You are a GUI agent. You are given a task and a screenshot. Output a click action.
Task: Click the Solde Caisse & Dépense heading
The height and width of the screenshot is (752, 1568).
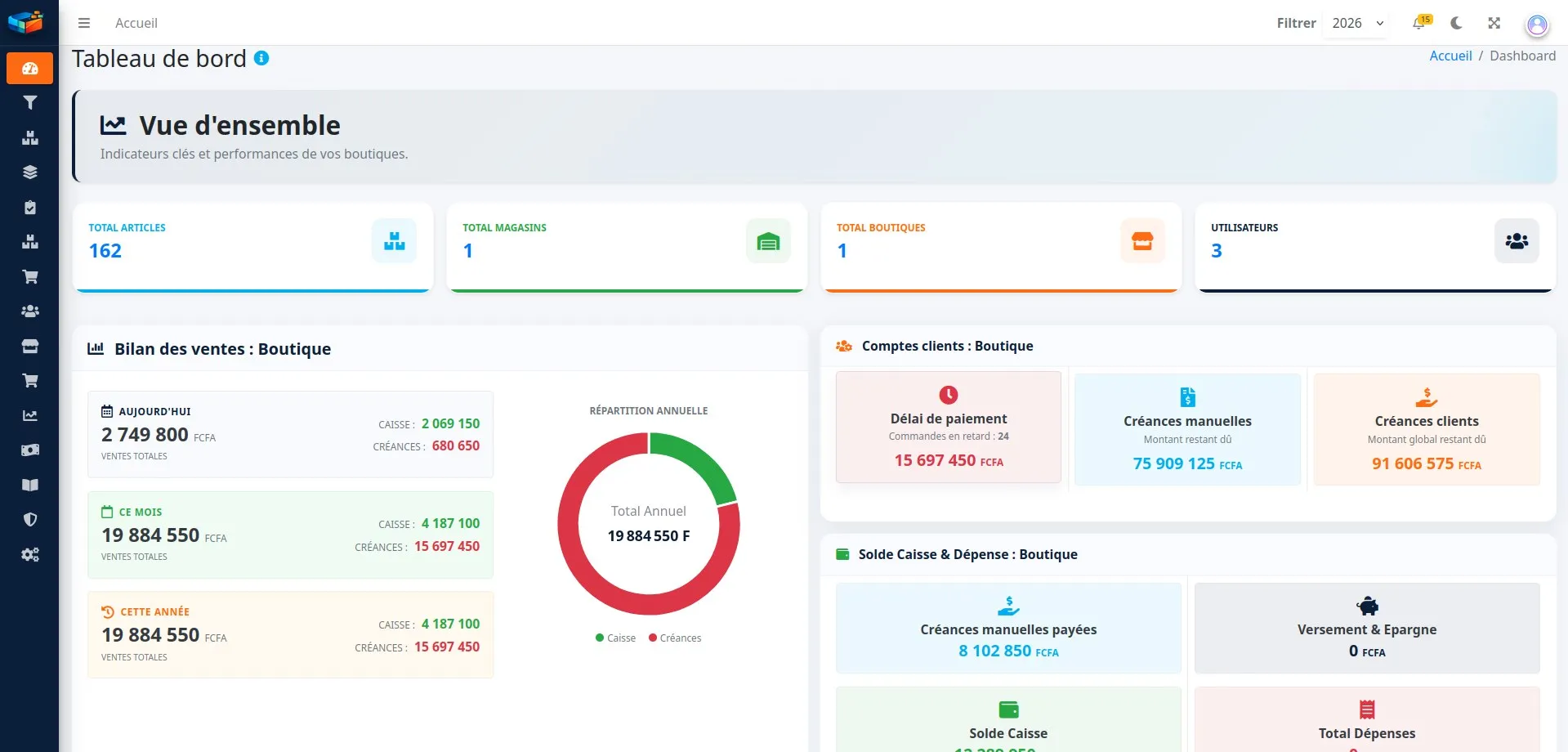pyautogui.click(x=967, y=554)
